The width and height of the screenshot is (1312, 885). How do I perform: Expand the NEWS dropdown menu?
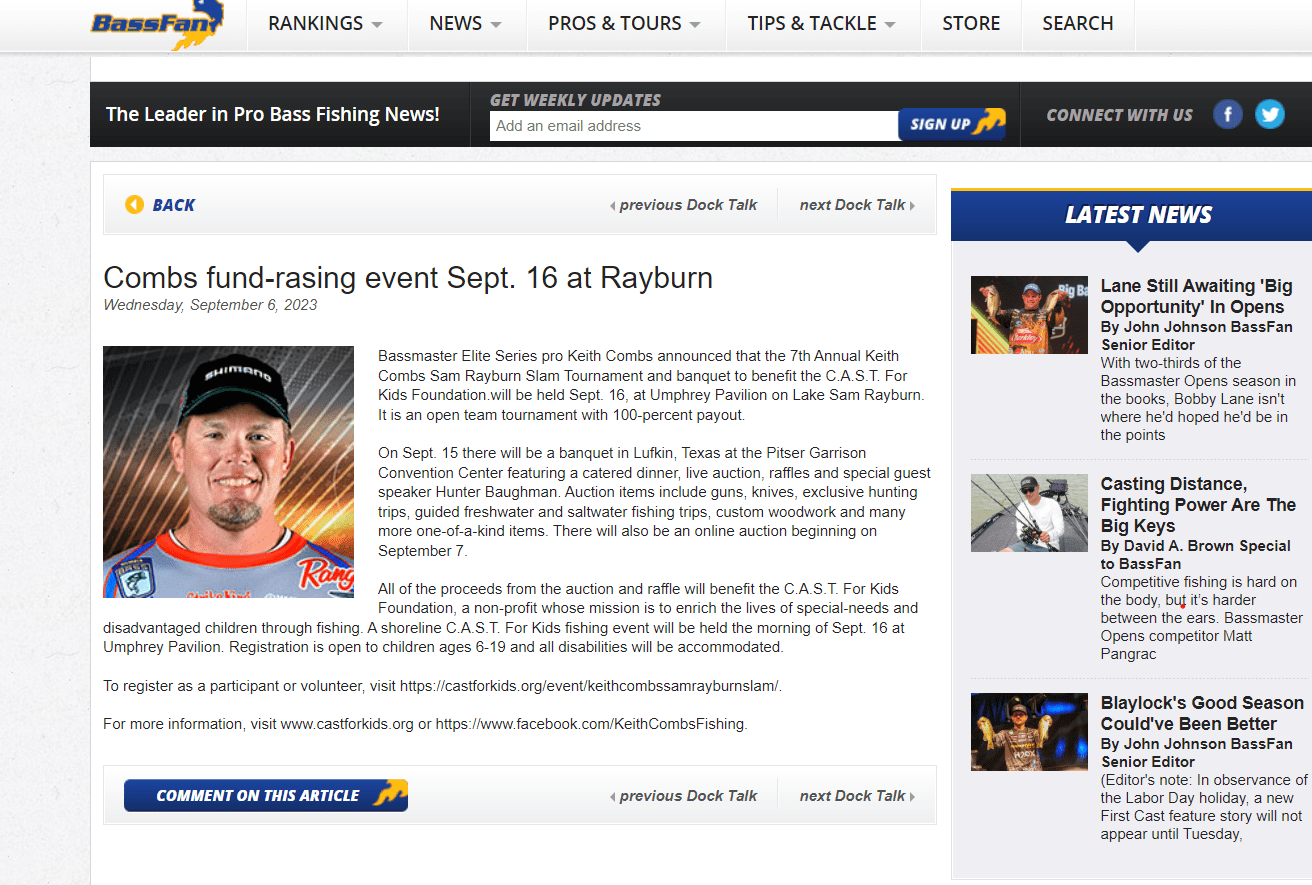466,24
